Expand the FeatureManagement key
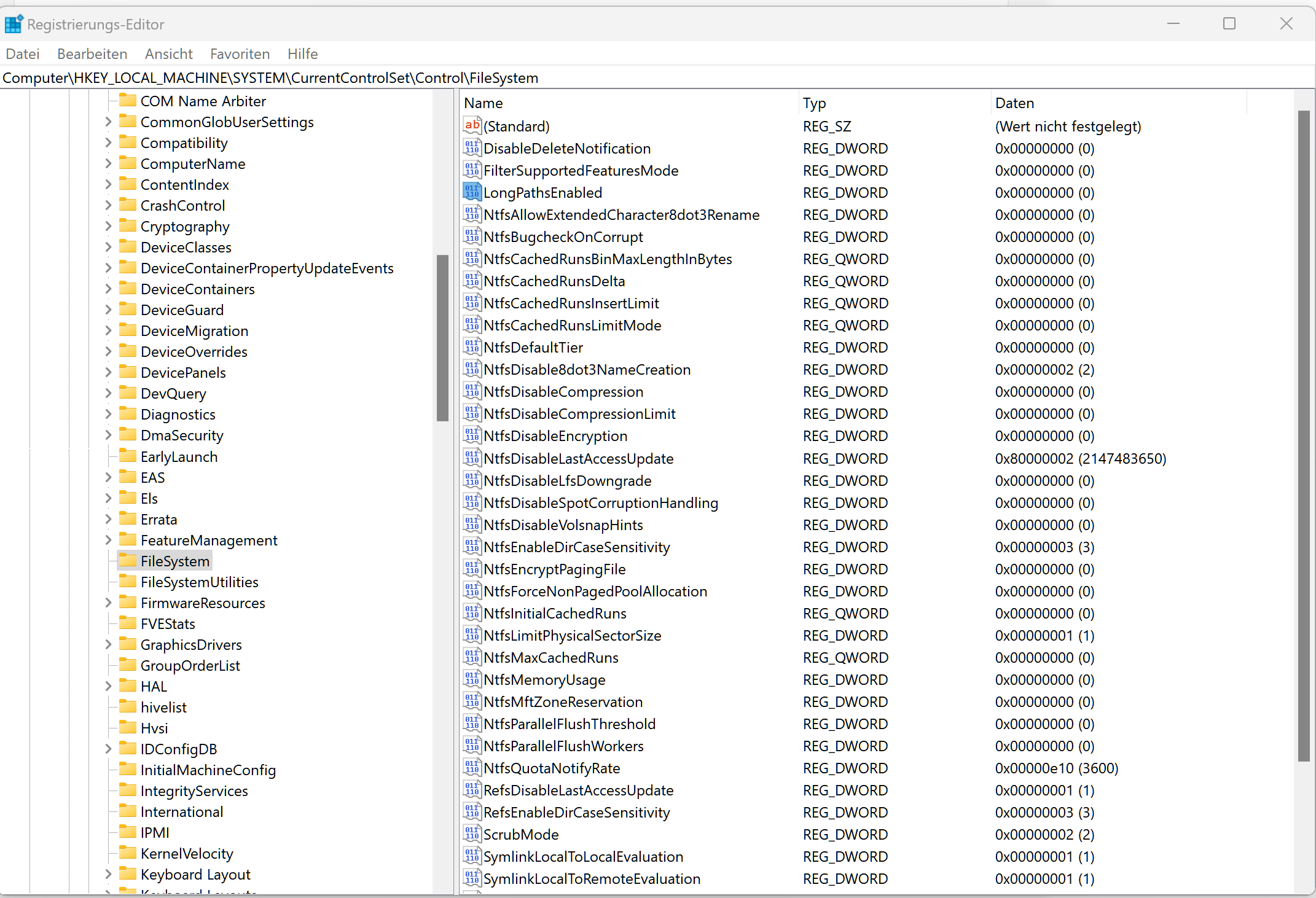This screenshot has width=1316, height=898. pyautogui.click(x=108, y=540)
